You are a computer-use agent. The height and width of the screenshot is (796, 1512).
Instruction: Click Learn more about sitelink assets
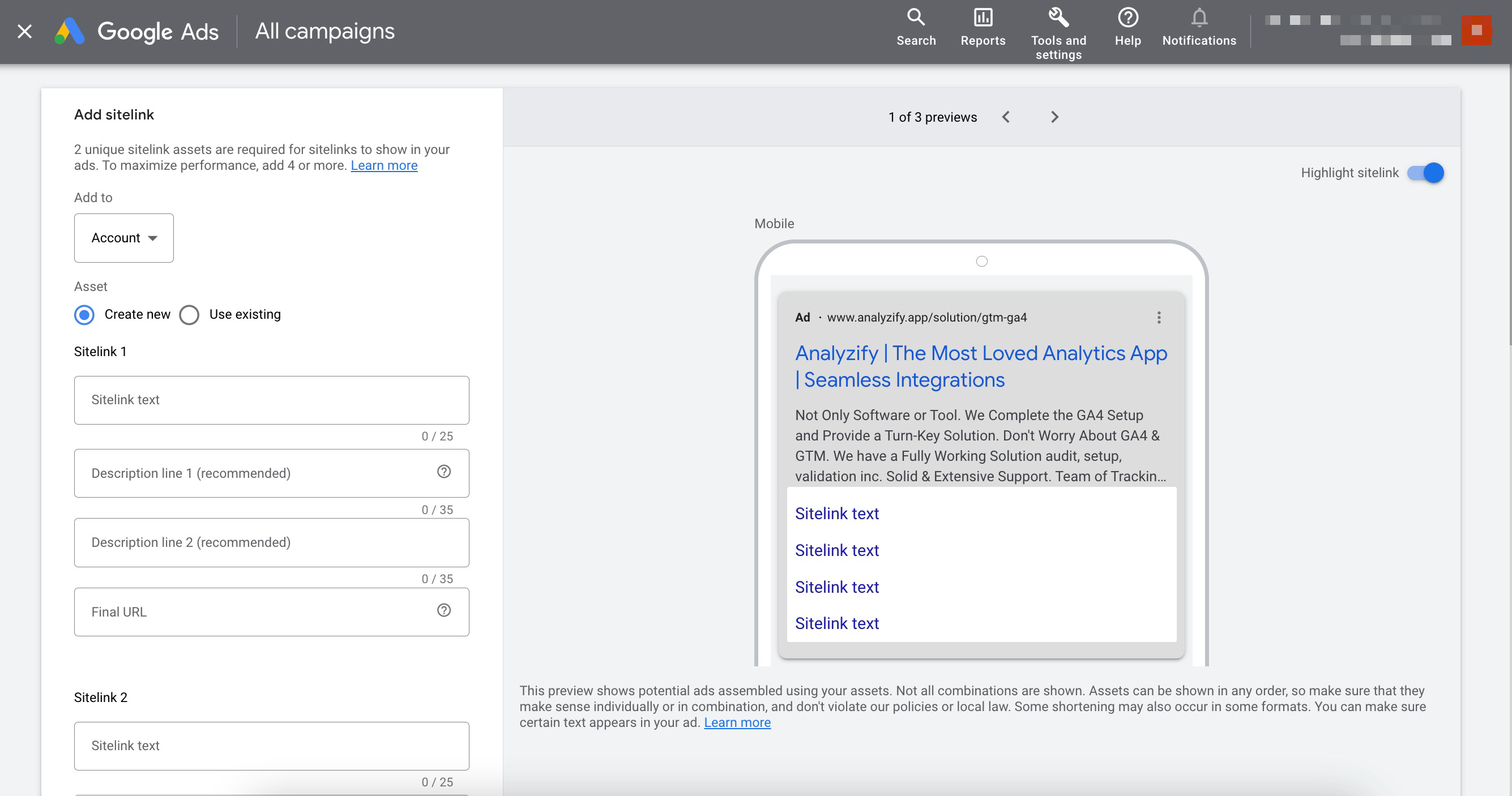[384, 165]
